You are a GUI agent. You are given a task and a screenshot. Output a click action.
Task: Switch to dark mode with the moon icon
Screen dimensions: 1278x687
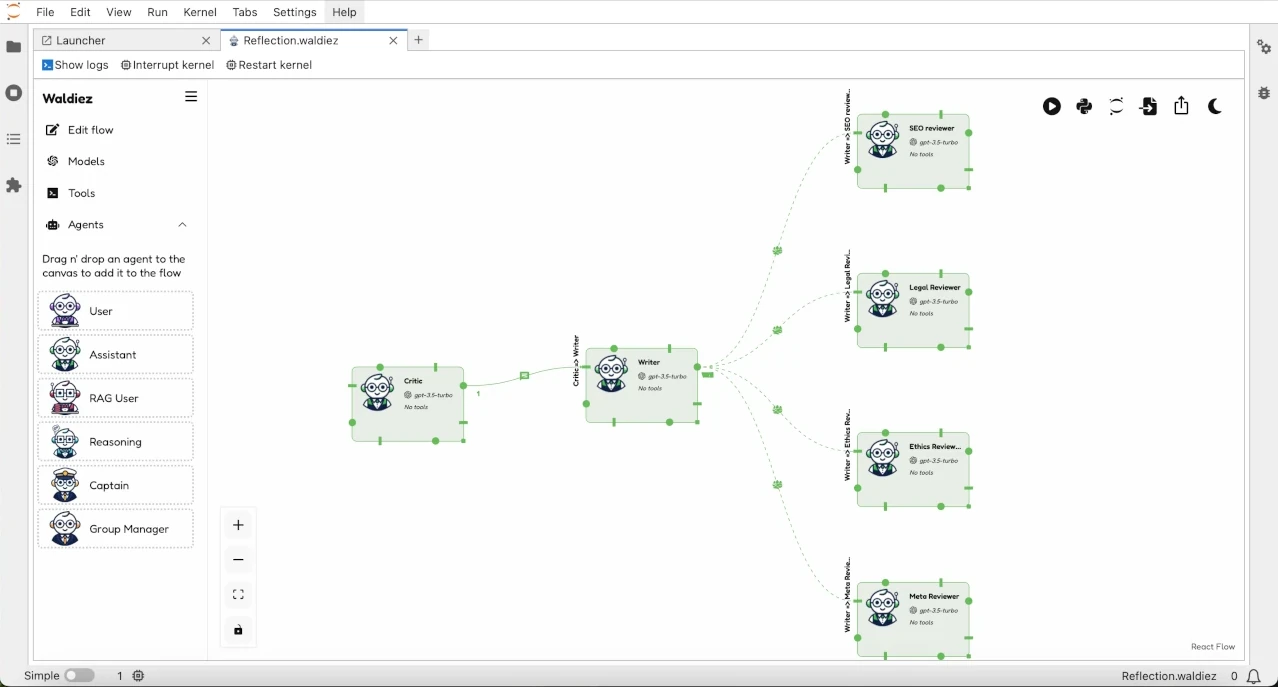[1214, 106]
